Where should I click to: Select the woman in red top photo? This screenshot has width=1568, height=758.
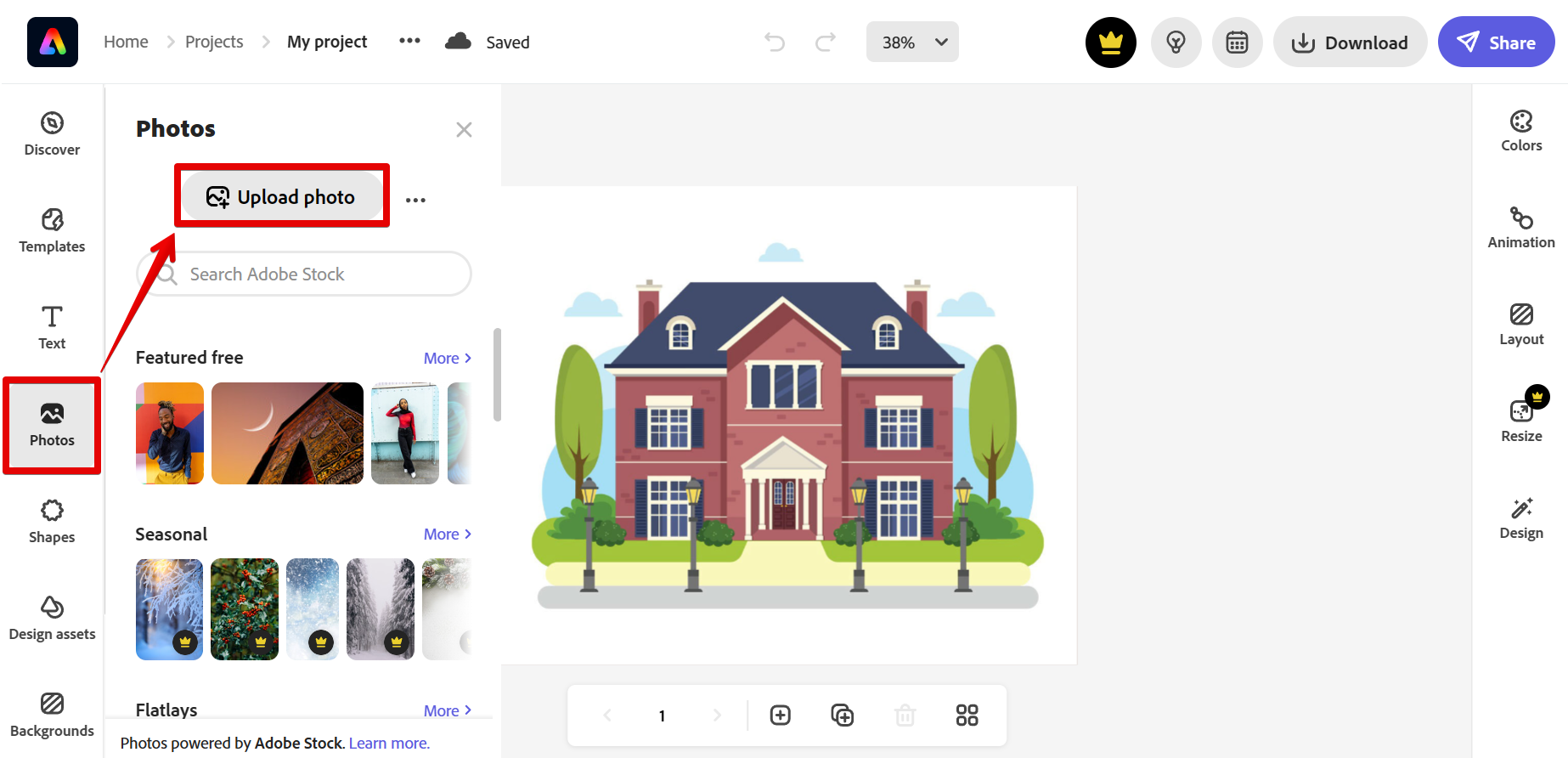pyautogui.click(x=405, y=433)
